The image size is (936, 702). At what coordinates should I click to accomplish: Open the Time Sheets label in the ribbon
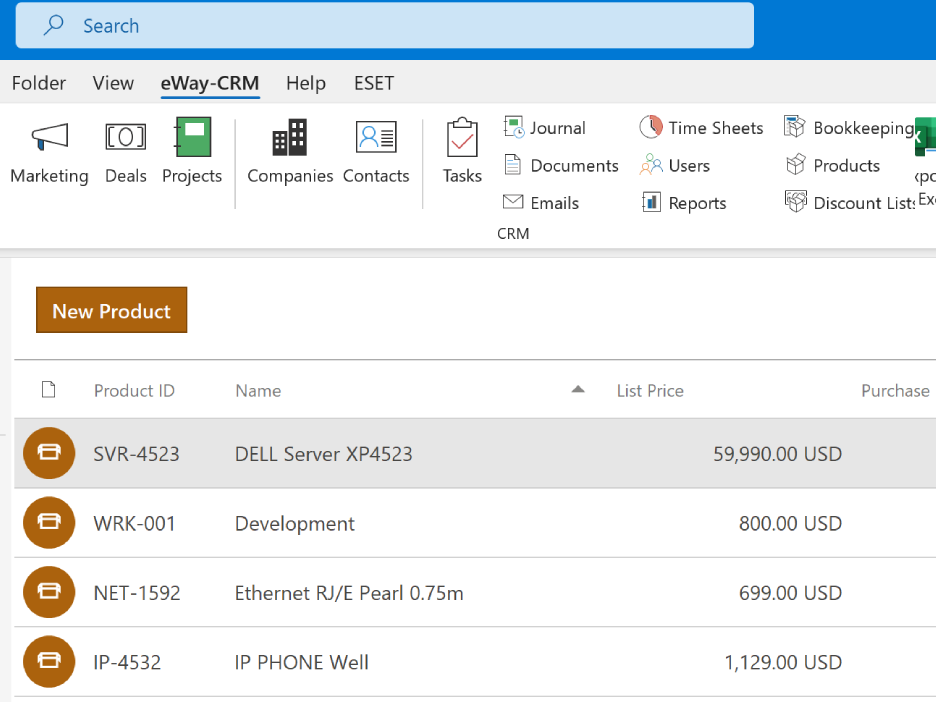(x=716, y=128)
